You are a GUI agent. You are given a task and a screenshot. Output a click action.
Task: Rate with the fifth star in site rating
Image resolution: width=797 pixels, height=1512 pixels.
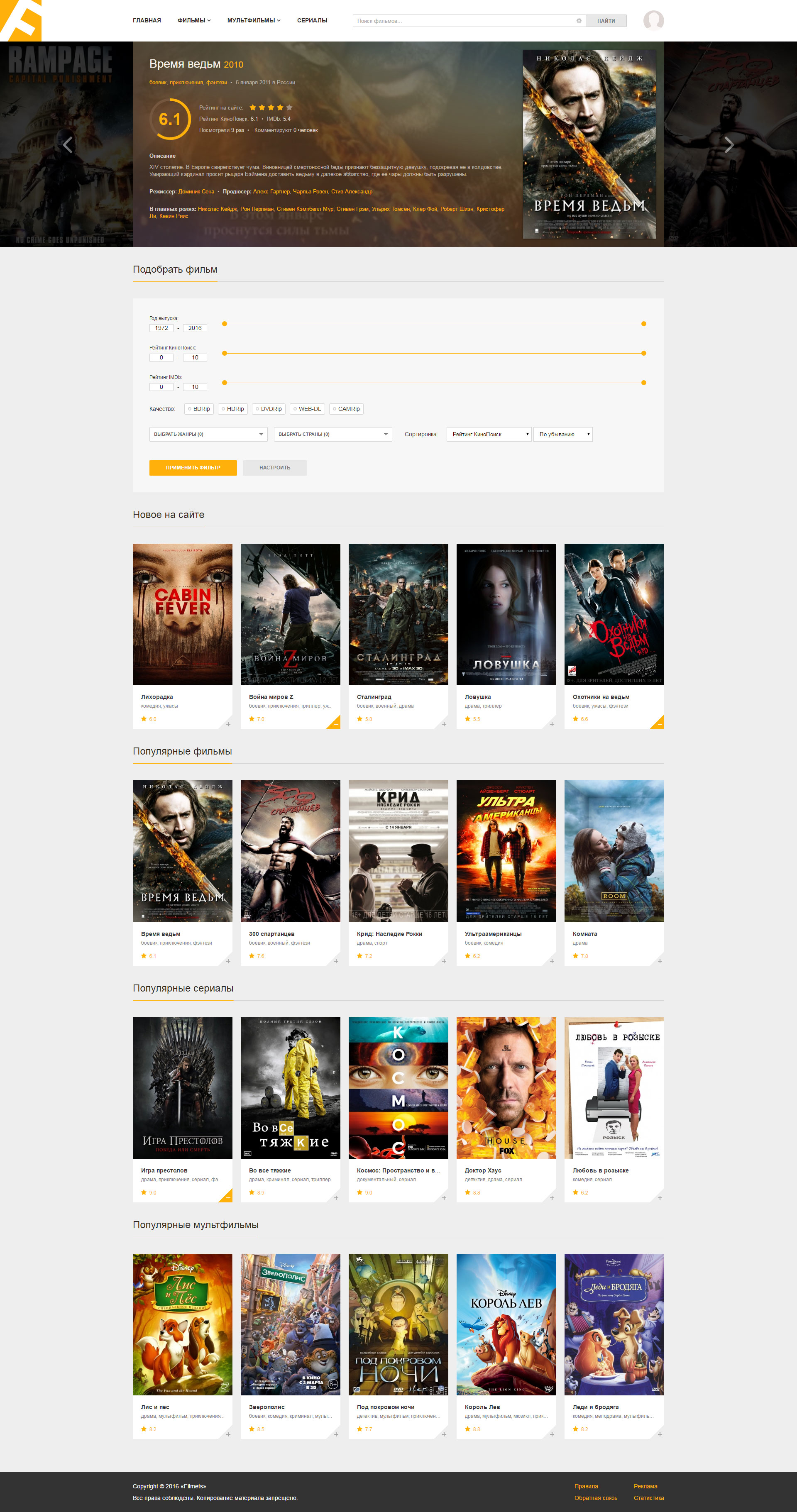coord(289,107)
